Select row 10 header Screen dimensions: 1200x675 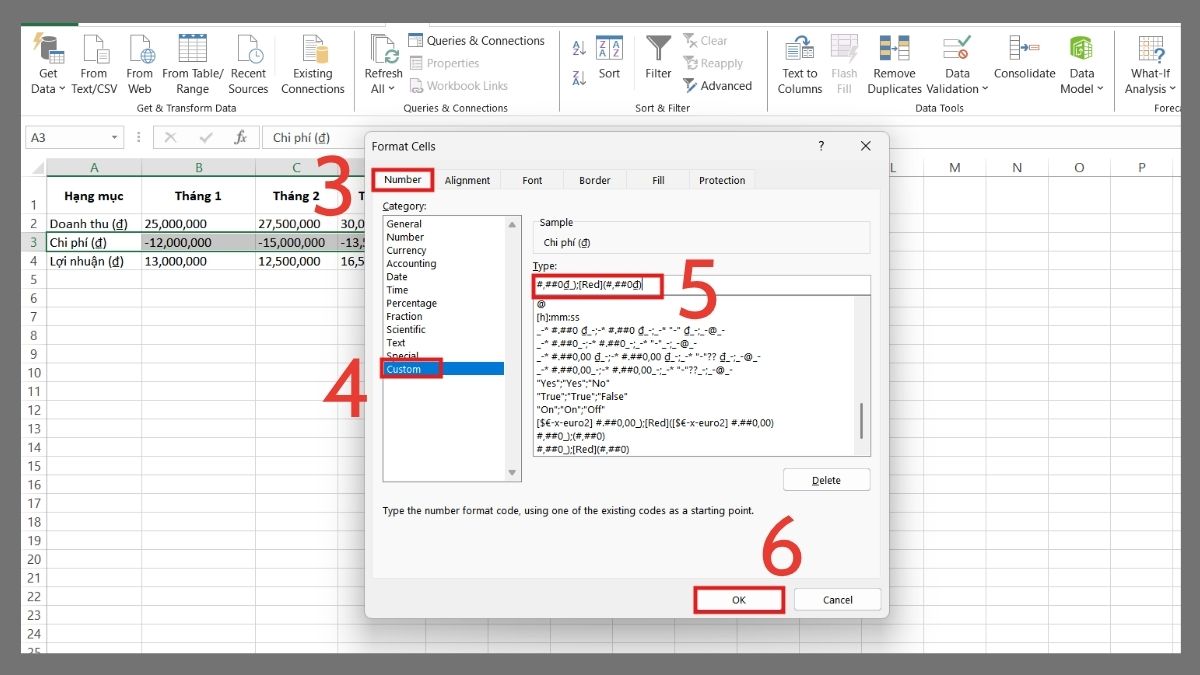(33, 373)
